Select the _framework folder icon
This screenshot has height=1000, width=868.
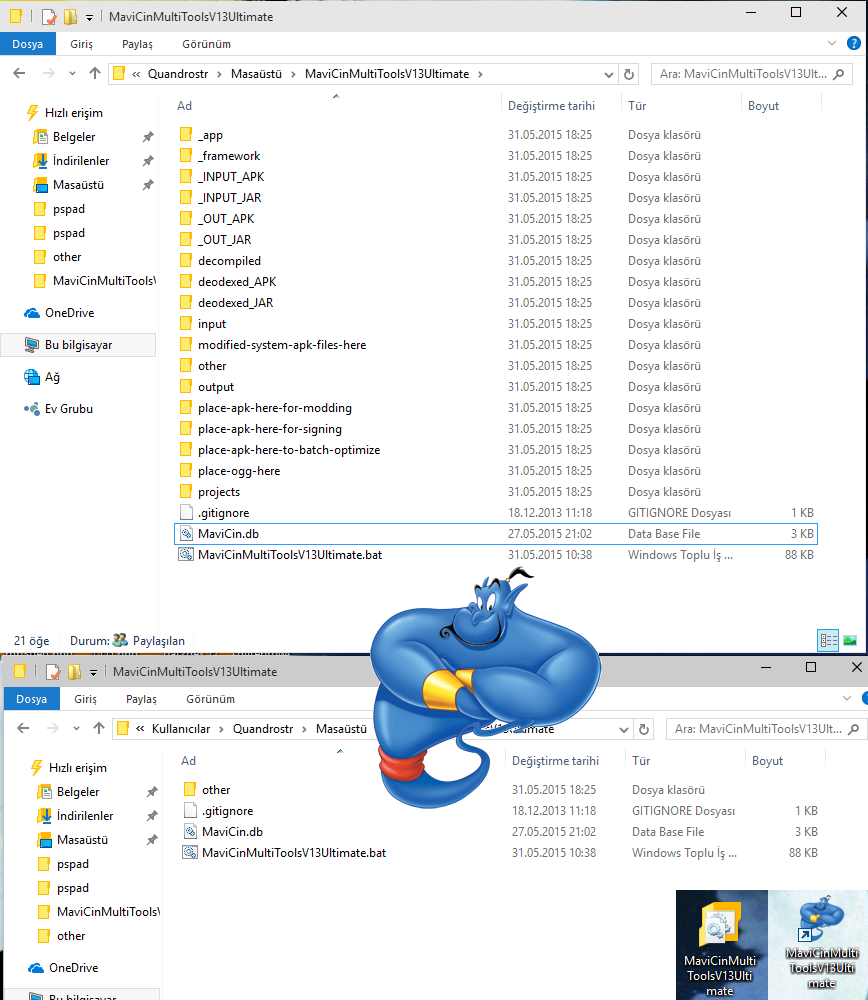click(186, 156)
